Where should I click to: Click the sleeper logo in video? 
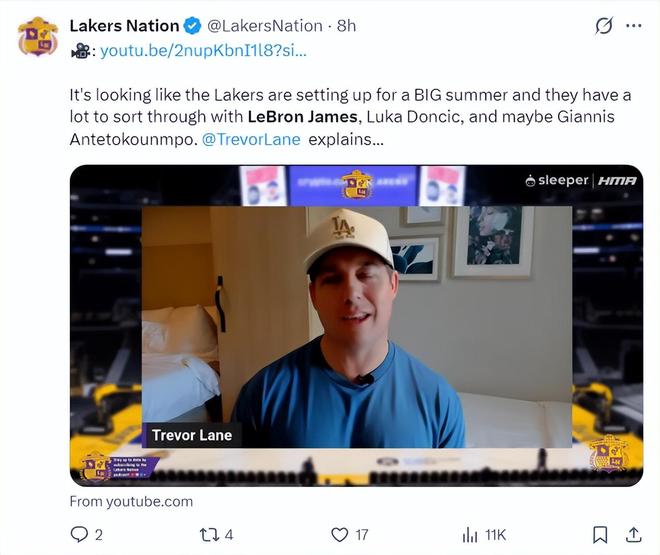click(558, 180)
